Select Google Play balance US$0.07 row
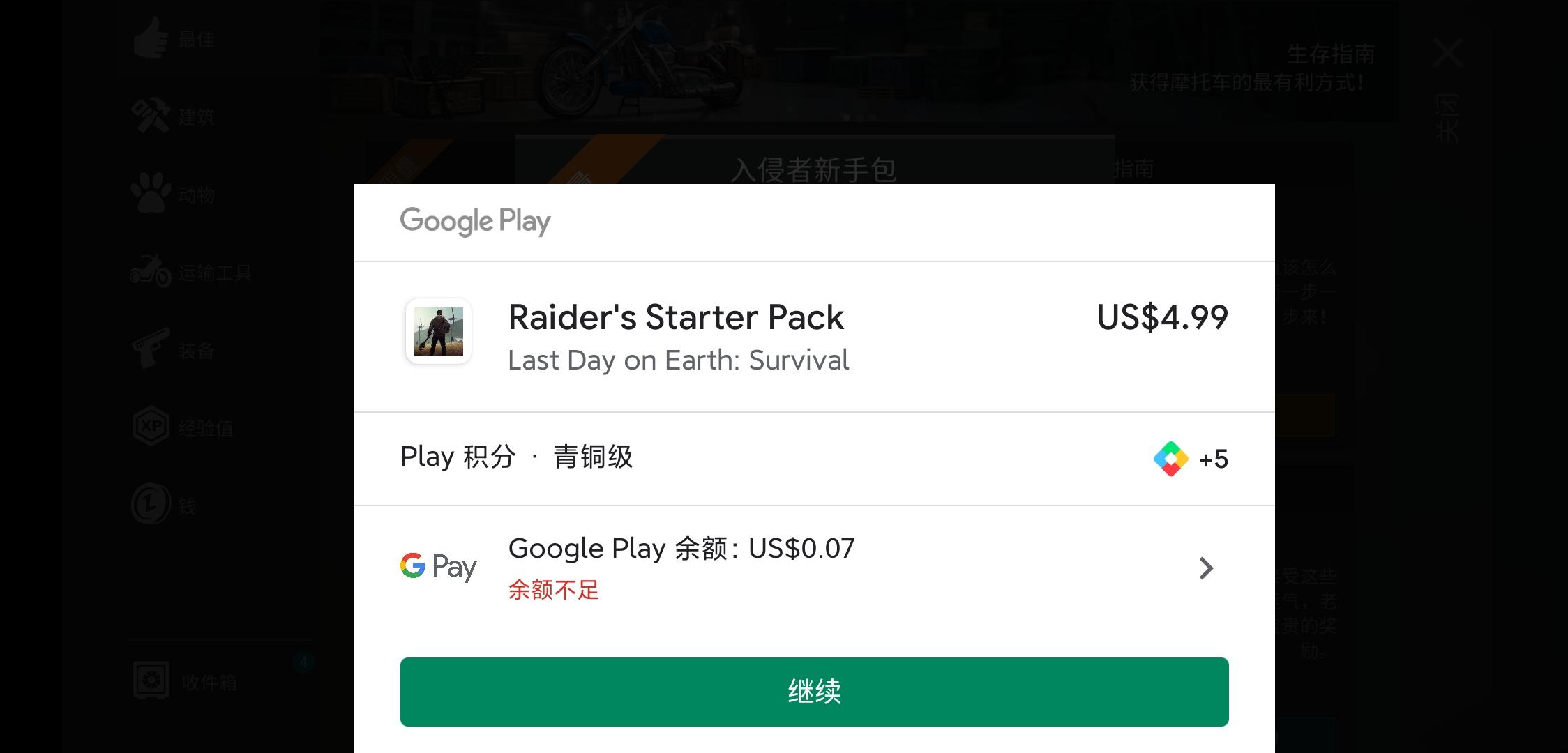Image resolution: width=1568 pixels, height=753 pixels. [814, 568]
